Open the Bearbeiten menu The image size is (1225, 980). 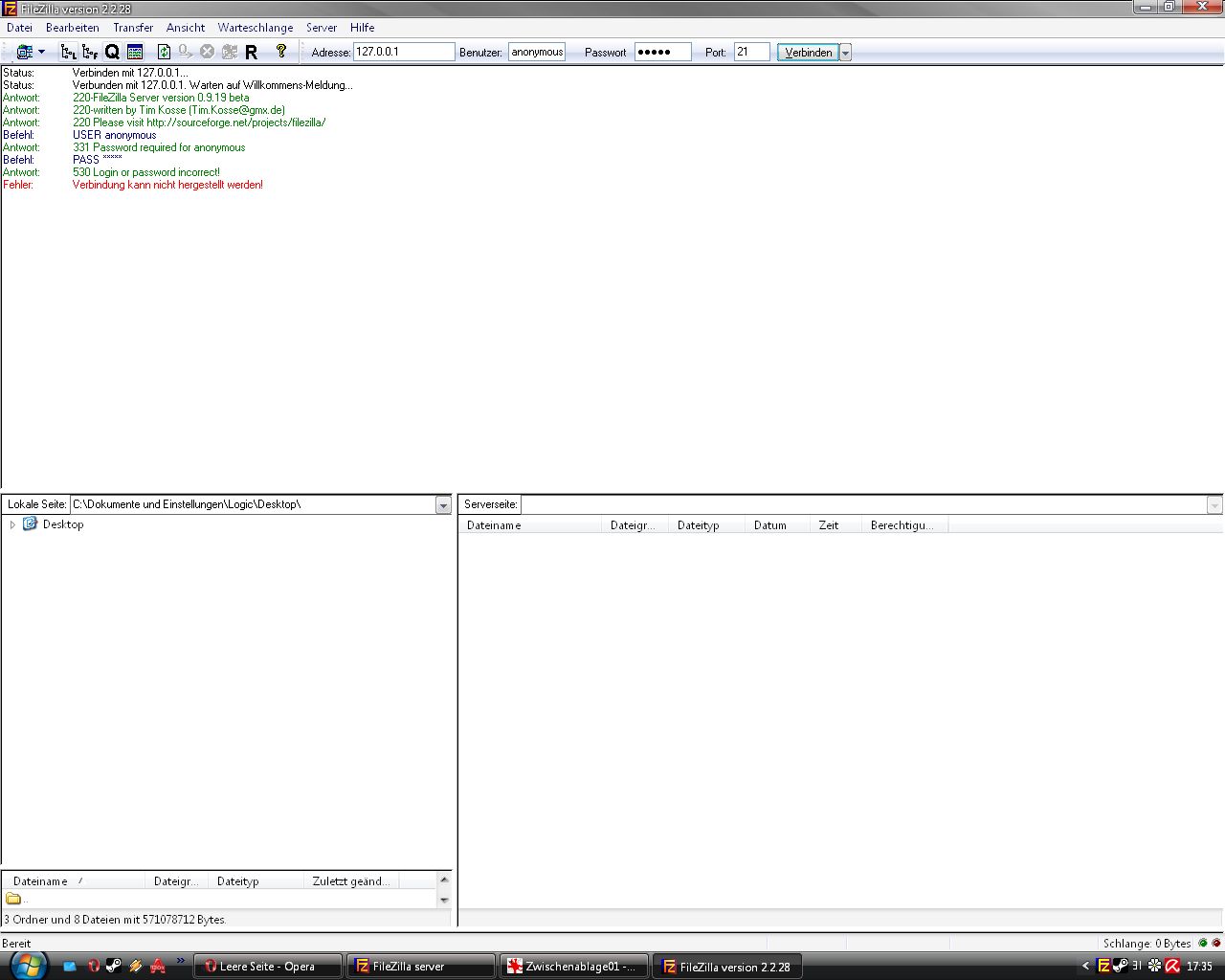73,28
